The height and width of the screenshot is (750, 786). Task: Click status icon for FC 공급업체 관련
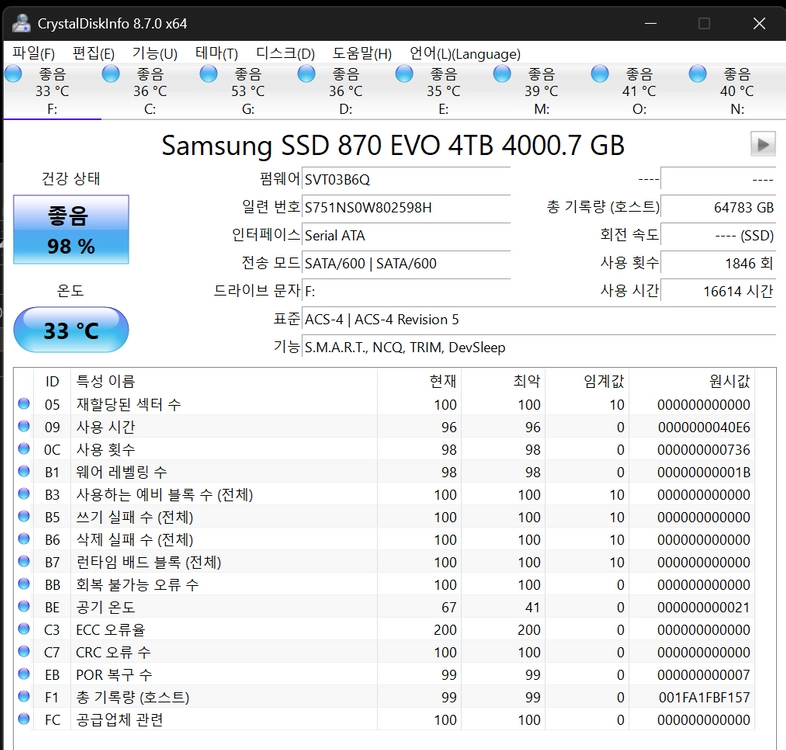pos(24,719)
